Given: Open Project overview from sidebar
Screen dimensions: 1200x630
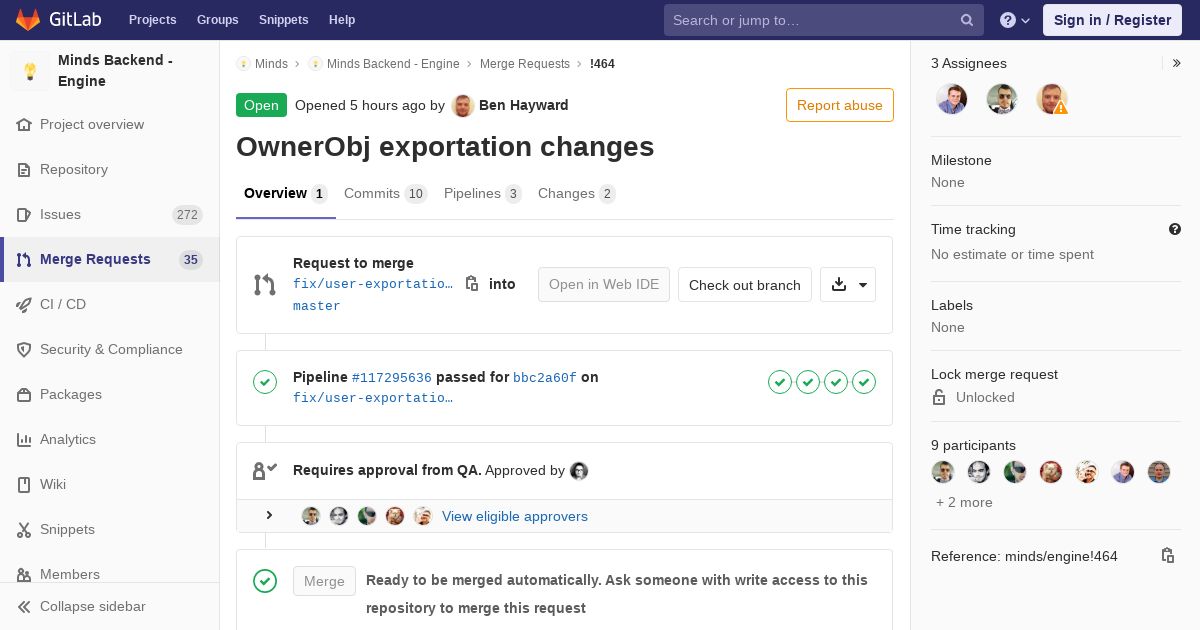Looking at the screenshot, I should tap(92, 124).
